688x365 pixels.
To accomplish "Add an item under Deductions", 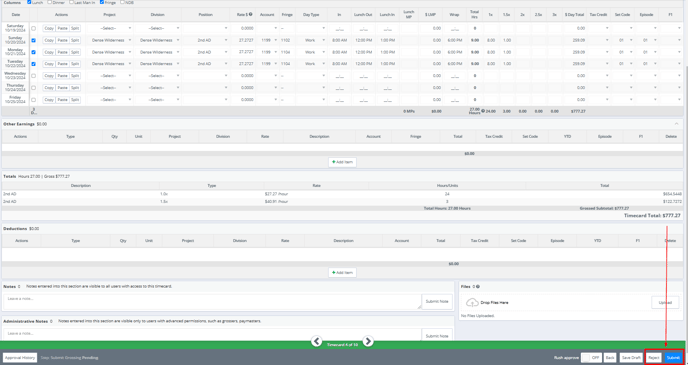I will pyautogui.click(x=342, y=272).
